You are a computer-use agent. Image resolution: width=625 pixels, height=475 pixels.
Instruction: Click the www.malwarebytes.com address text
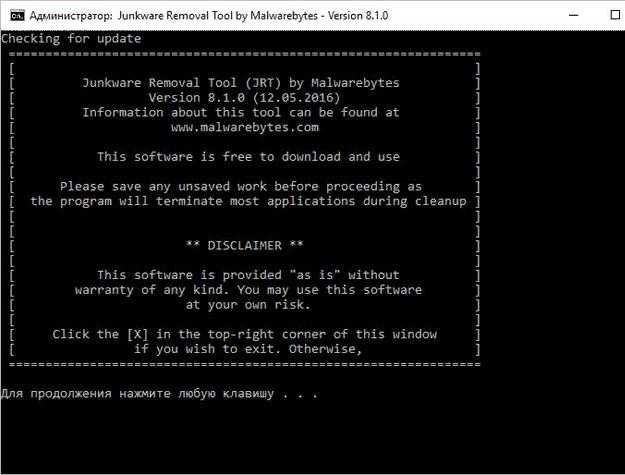tap(245, 128)
